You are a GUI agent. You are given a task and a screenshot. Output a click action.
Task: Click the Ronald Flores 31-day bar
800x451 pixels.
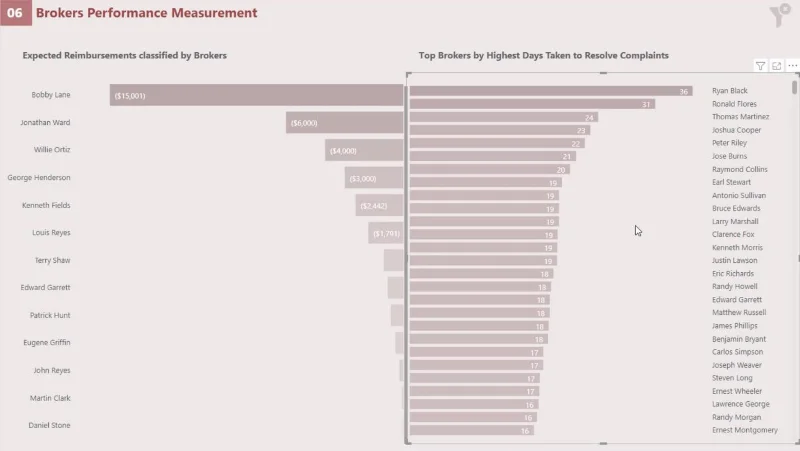pyautogui.click(x=532, y=104)
